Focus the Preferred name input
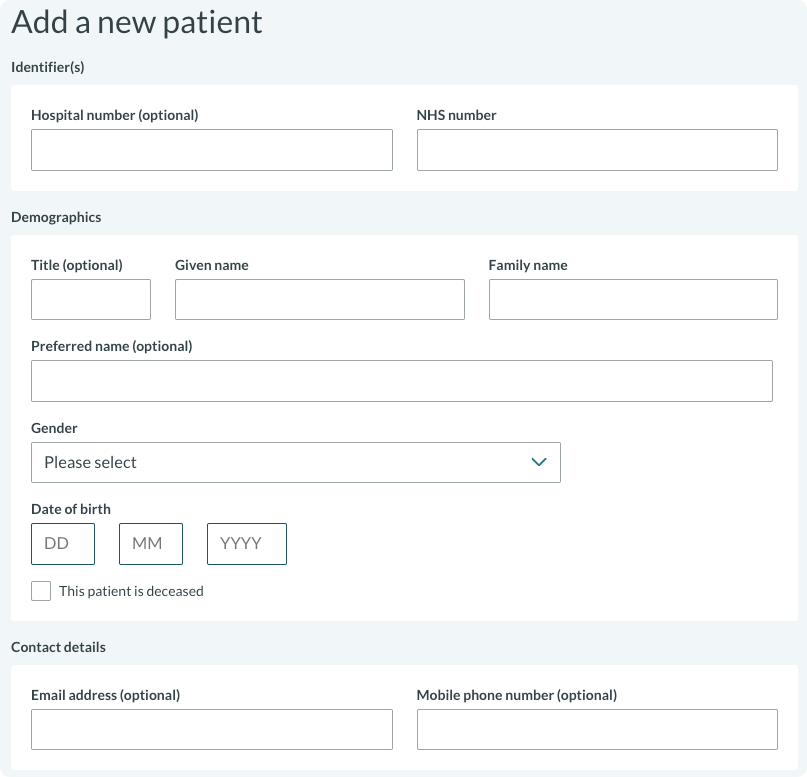Viewport: 807px width, 777px height. click(x=401, y=381)
